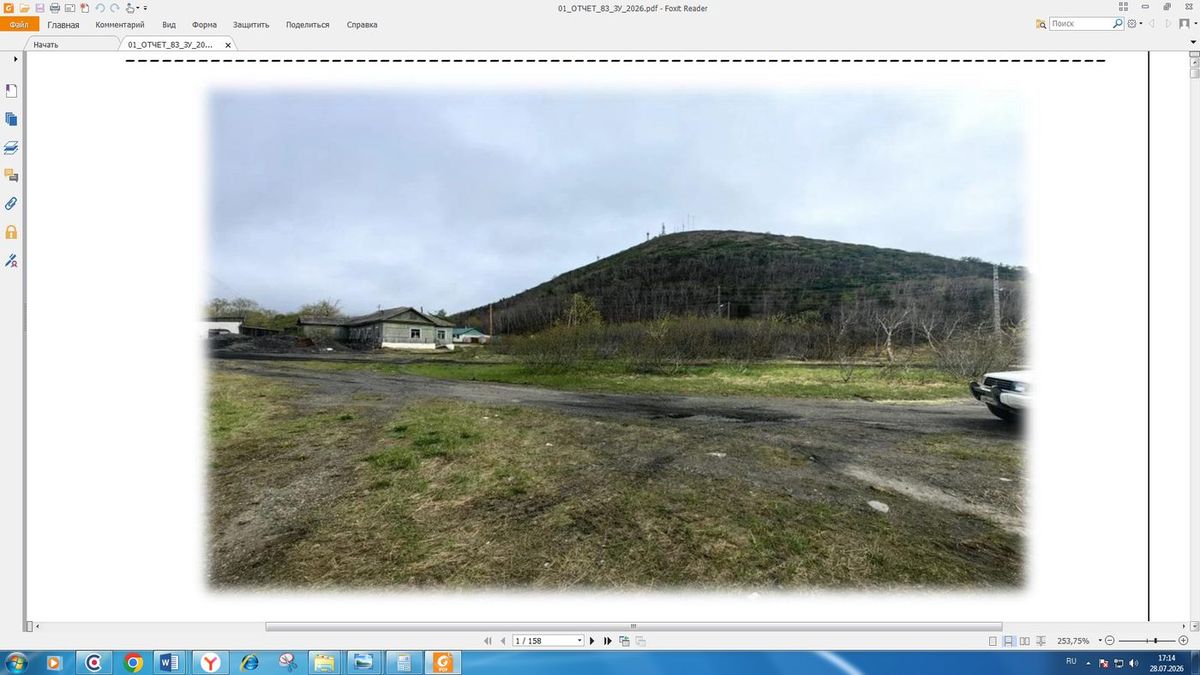This screenshot has width=1200, height=675.
Task: Open a file with the folder icon
Action: click(24, 7)
